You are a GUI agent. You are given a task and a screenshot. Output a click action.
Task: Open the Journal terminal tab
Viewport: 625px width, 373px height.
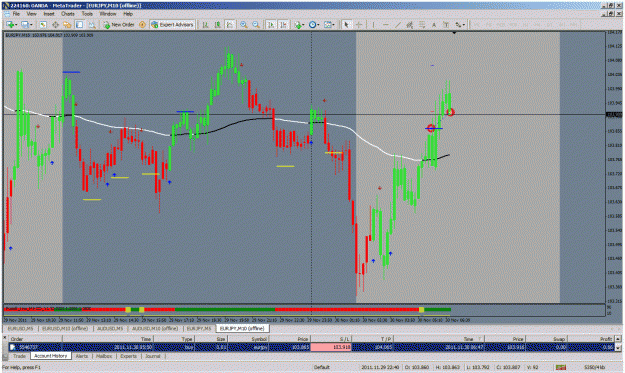[153, 356]
